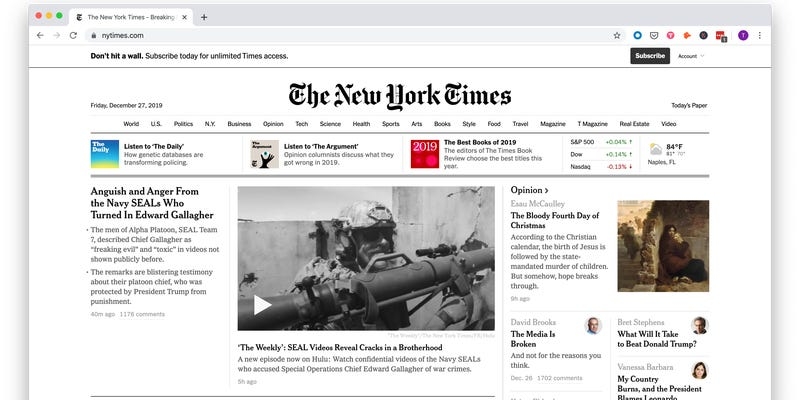The width and height of the screenshot is (800, 400).
Task: Click Bret Stephens's portrait
Action: [699, 326]
